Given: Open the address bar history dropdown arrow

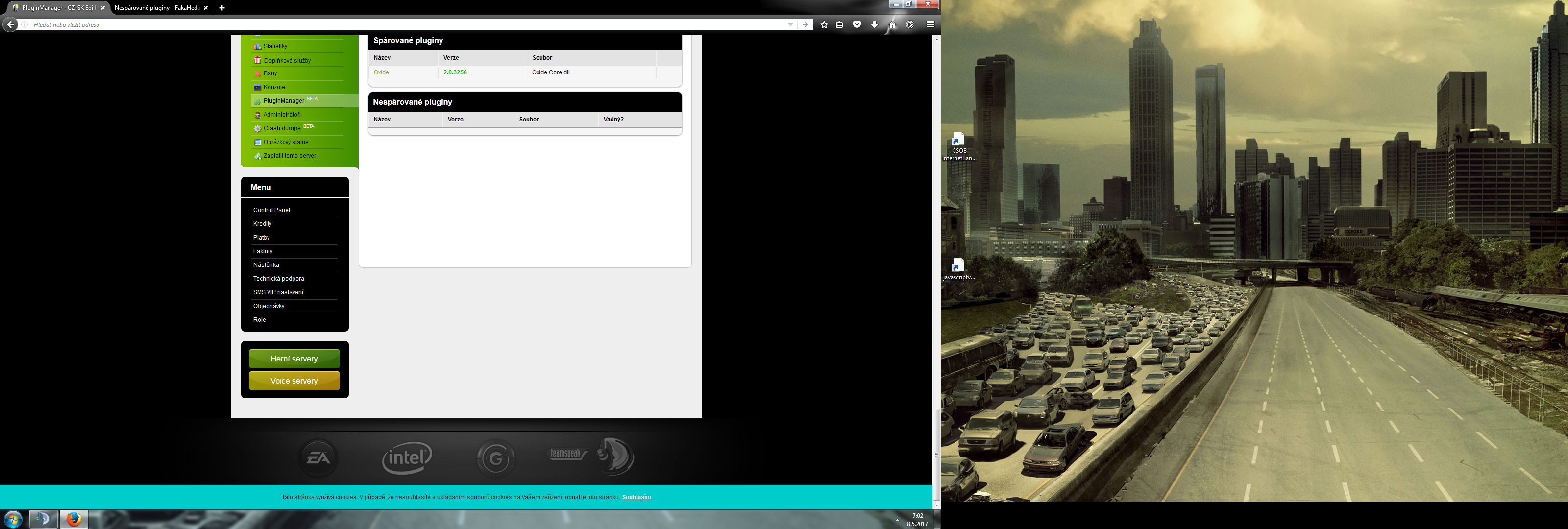Looking at the screenshot, I should click(791, 25).
